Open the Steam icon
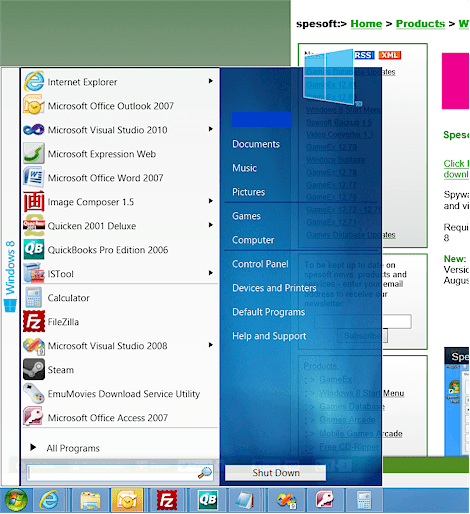470x514 pixels. (x=34, y=369)
